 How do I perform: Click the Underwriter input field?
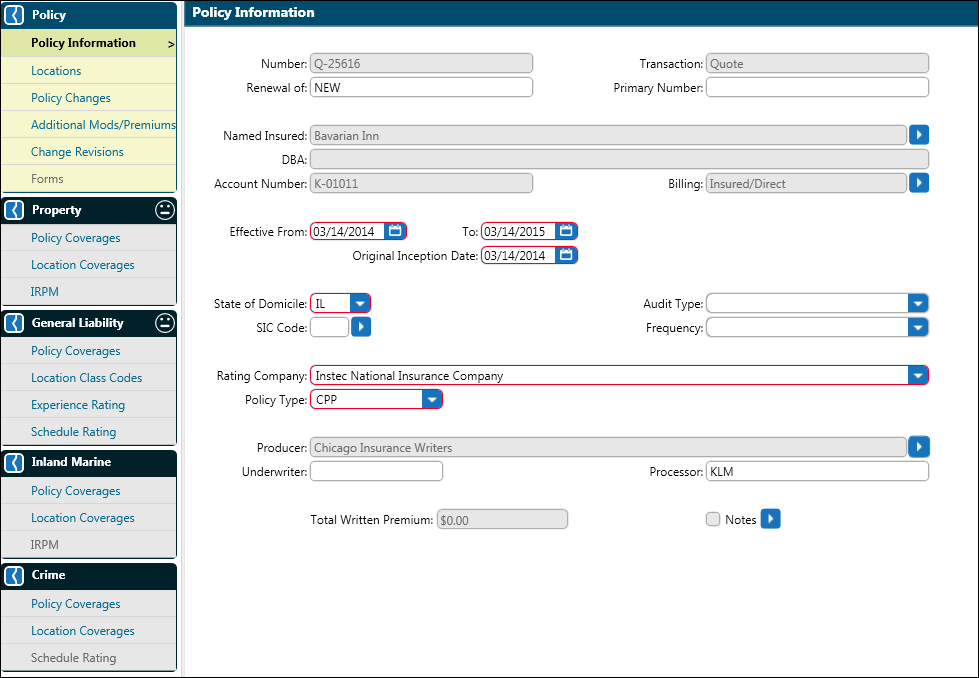[376, 471]
